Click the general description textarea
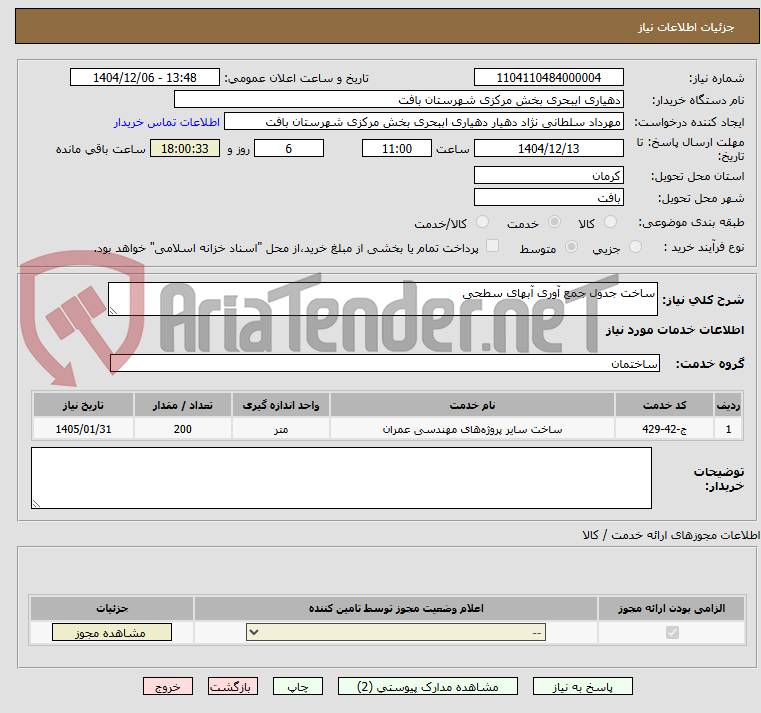The image size is (761, 713). [x=383, y=299]
